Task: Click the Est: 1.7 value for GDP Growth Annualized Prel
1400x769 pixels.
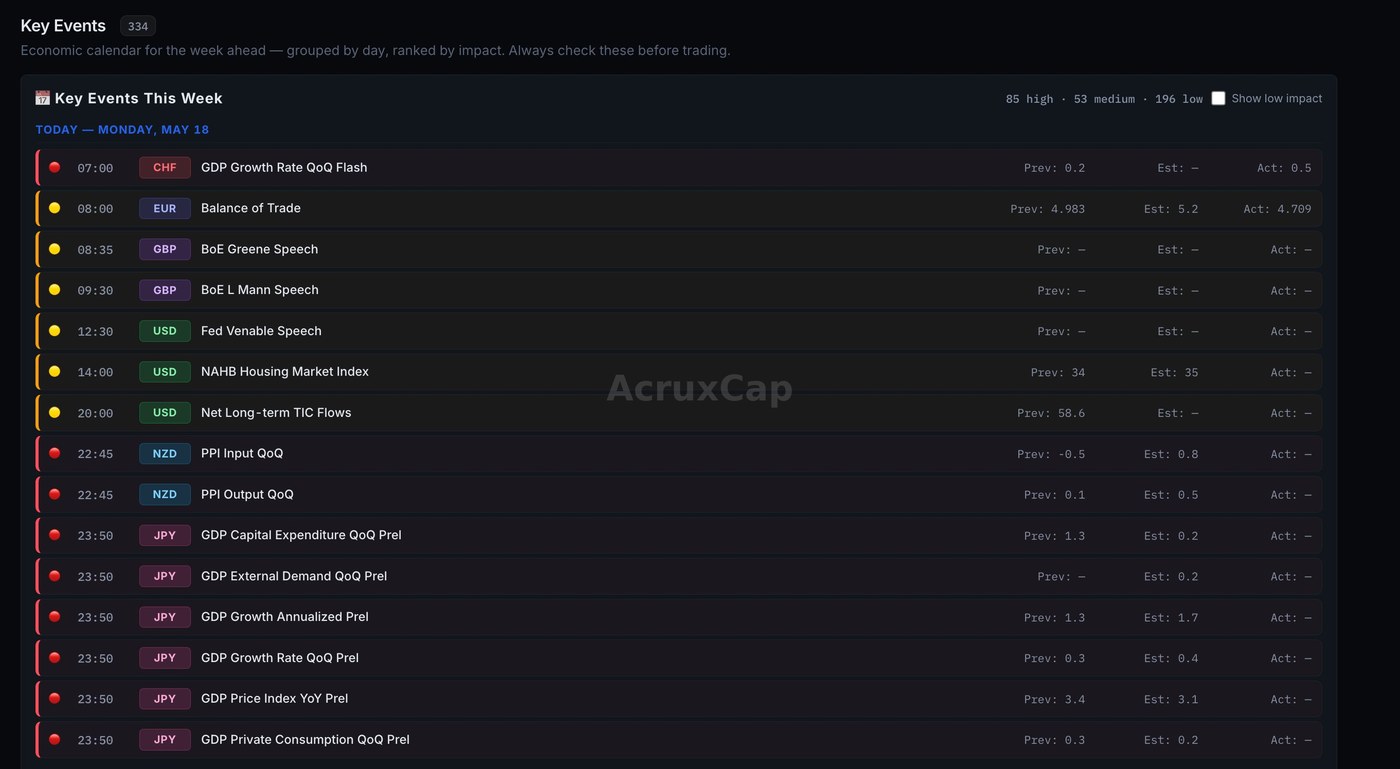Action: tap(1171, 618)
